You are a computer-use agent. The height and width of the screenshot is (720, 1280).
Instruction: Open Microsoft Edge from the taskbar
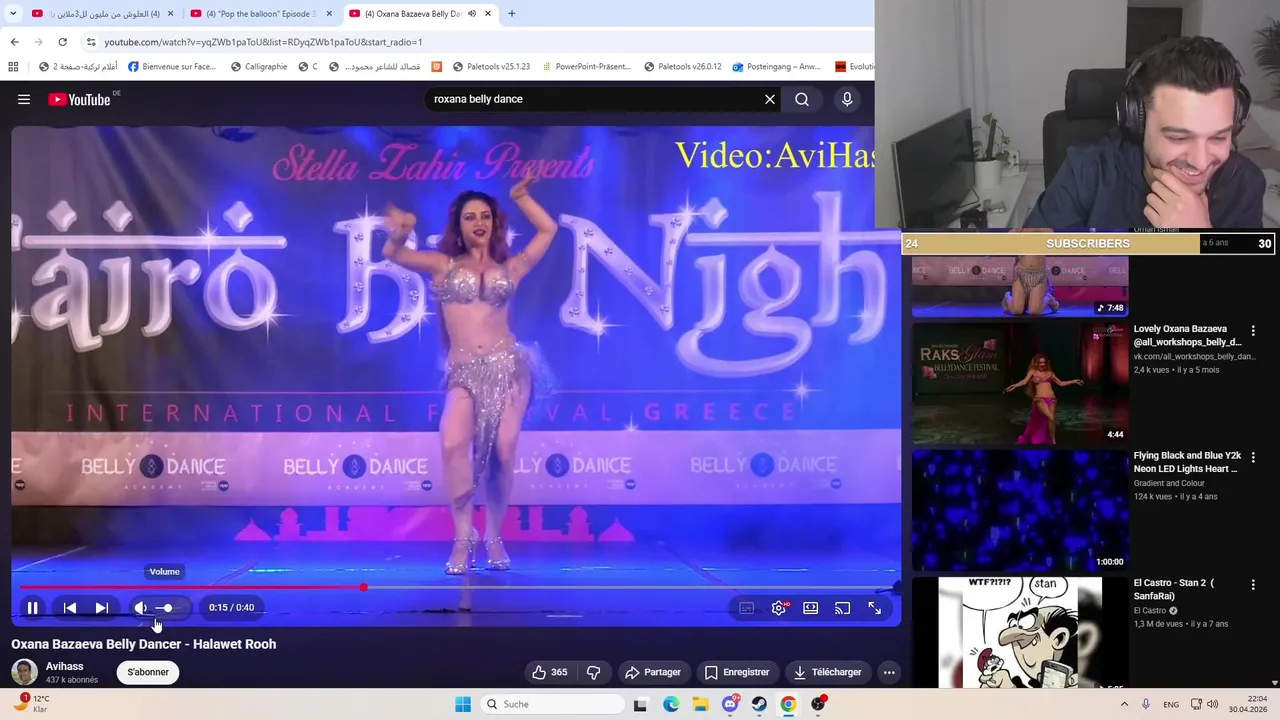coord(671,704)
